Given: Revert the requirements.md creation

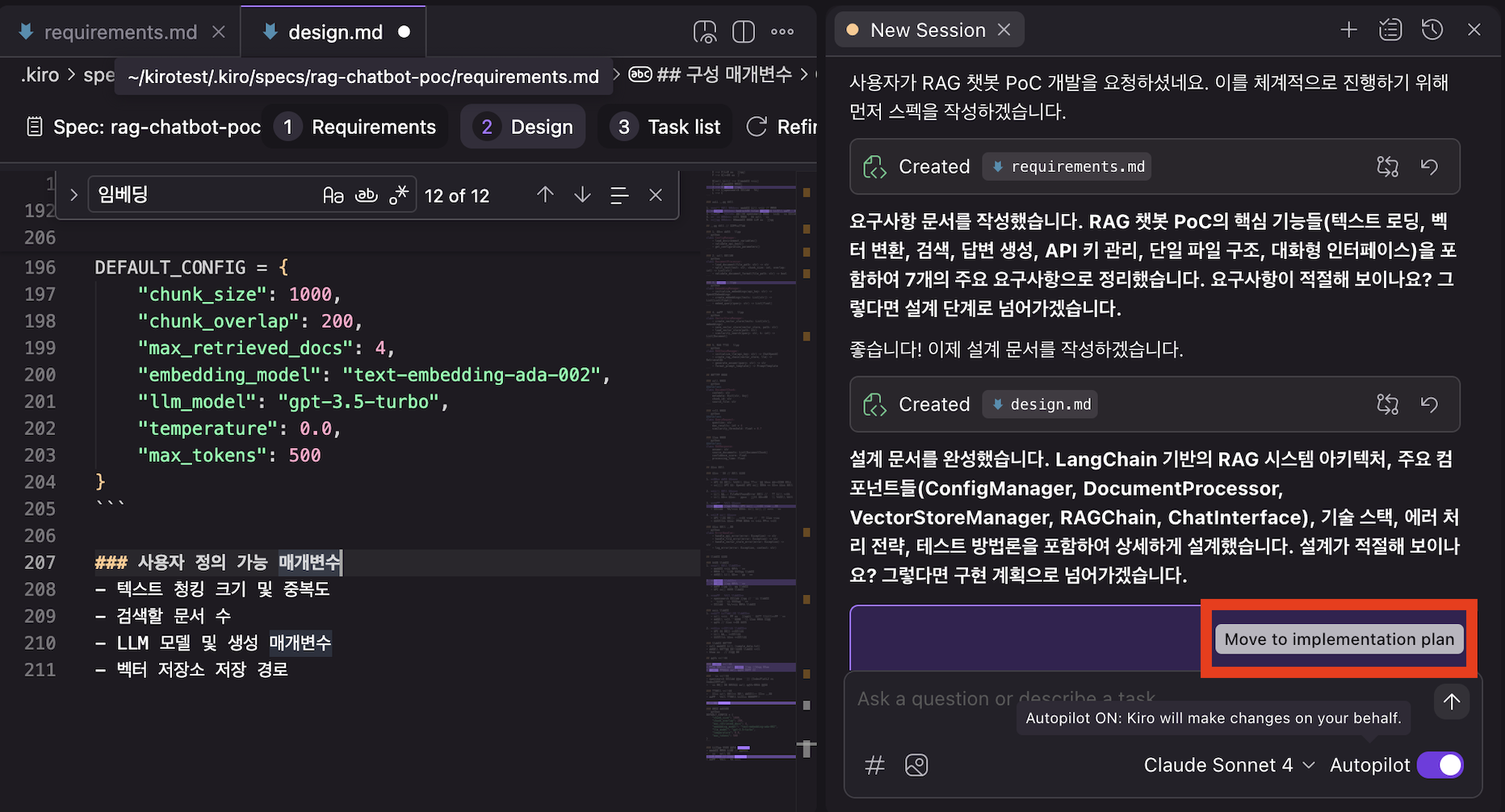Looking at the screenshot, I should click(1429, 166).
